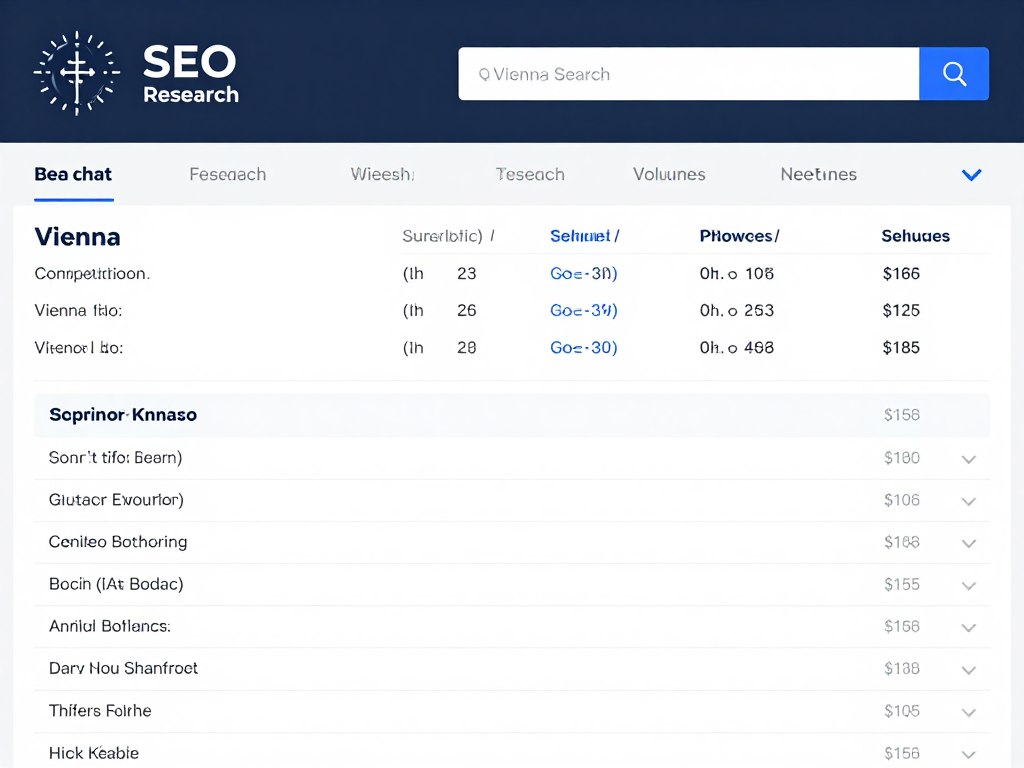
Task: Select the Anrilul Botlancs row text
Action: [x=110, y=626]
